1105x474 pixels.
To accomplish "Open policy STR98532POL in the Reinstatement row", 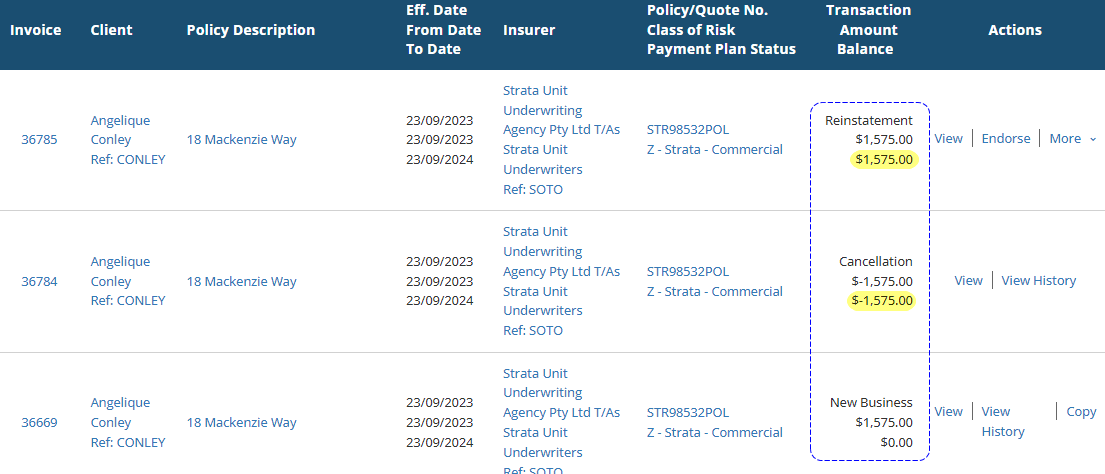I will click(x=688, y=130).
